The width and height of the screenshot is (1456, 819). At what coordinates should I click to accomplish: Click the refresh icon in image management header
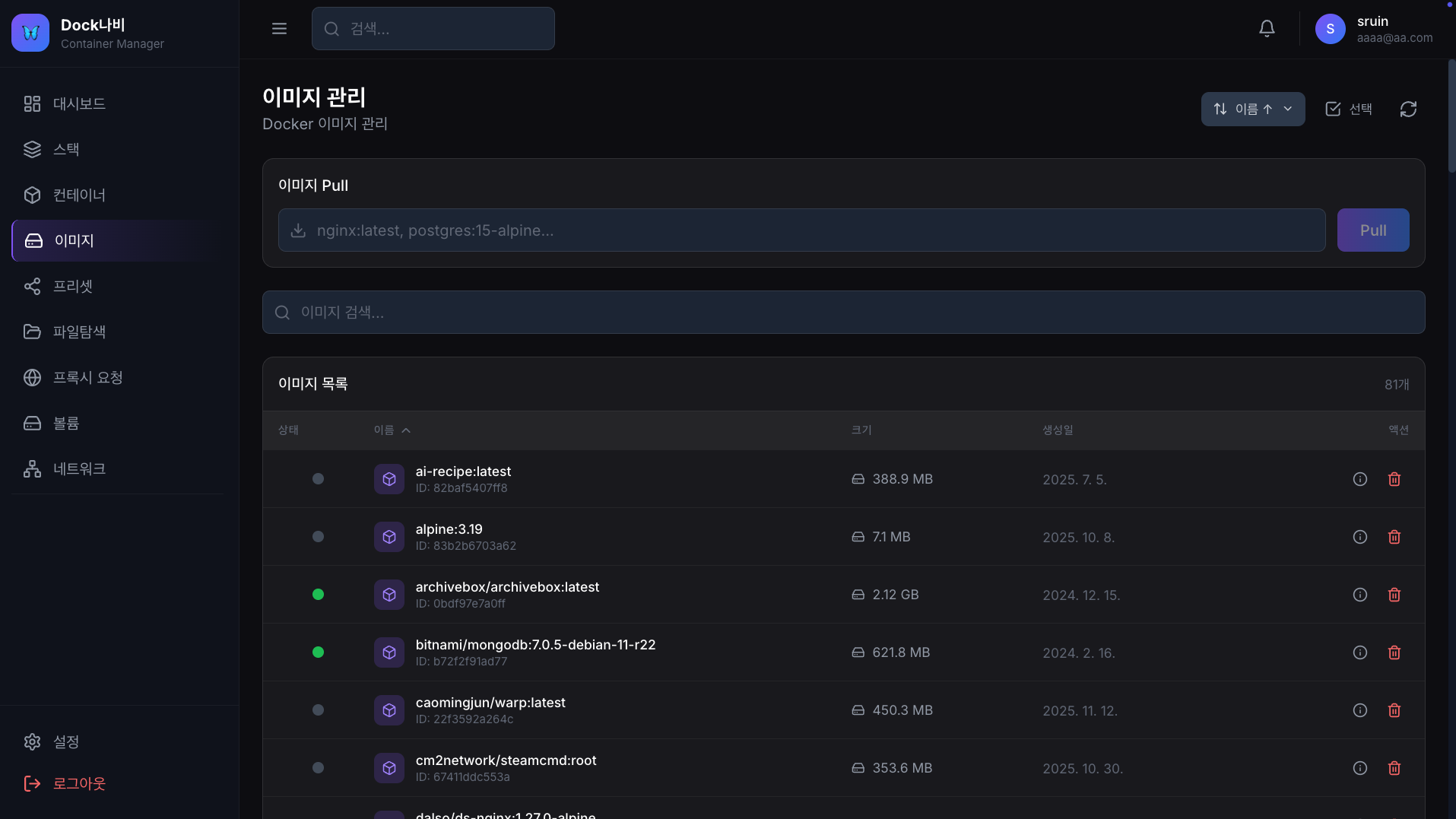[x=1408, y=110]
